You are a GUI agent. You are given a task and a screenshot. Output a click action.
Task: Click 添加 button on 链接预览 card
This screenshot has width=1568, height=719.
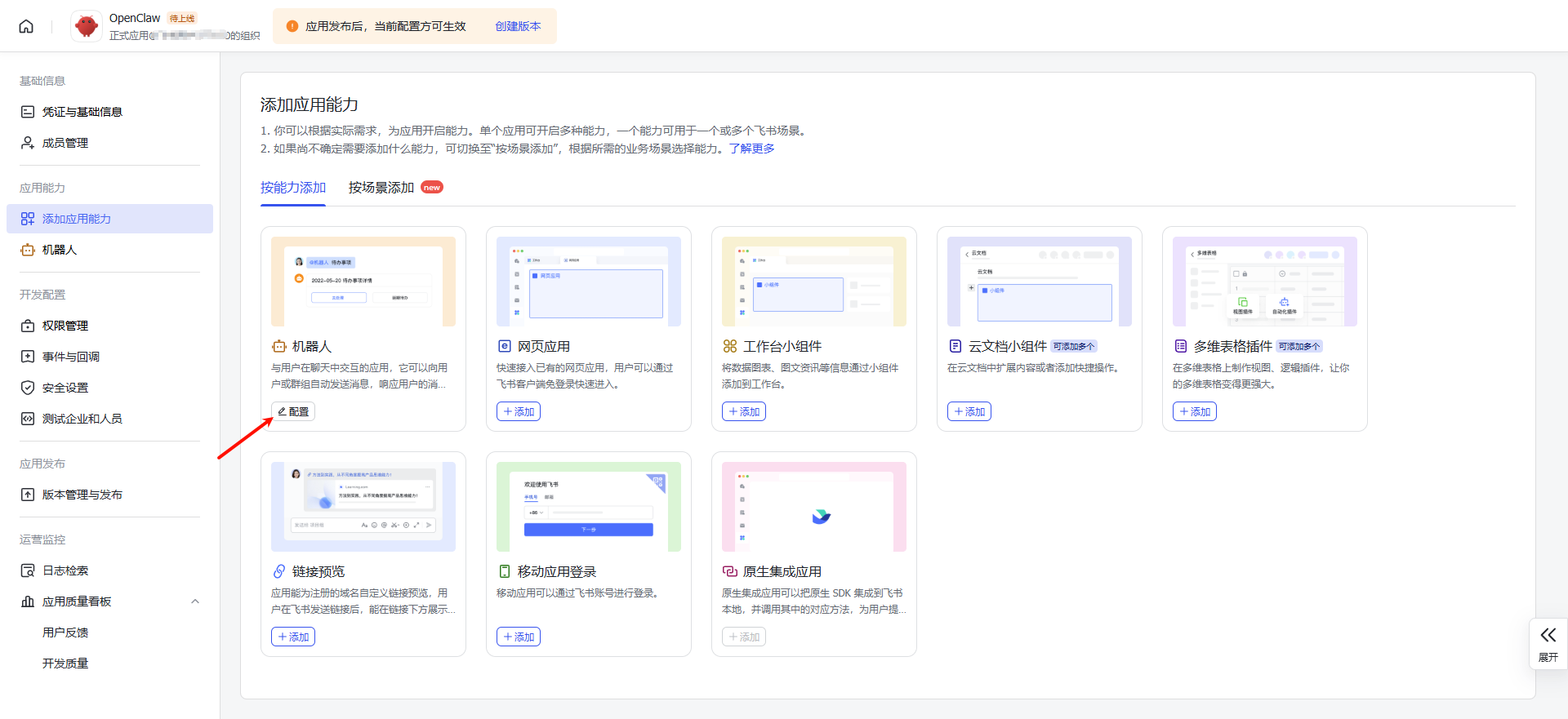(293, 637)
